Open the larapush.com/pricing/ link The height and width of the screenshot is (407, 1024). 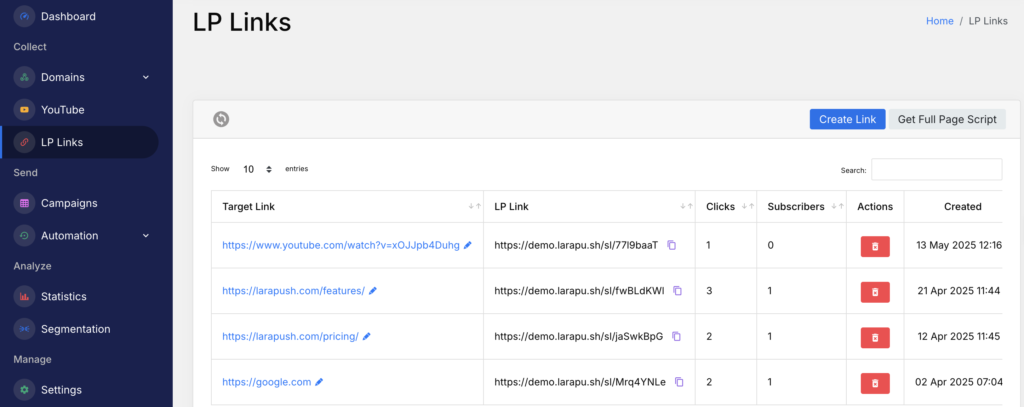tap(290, 336)
